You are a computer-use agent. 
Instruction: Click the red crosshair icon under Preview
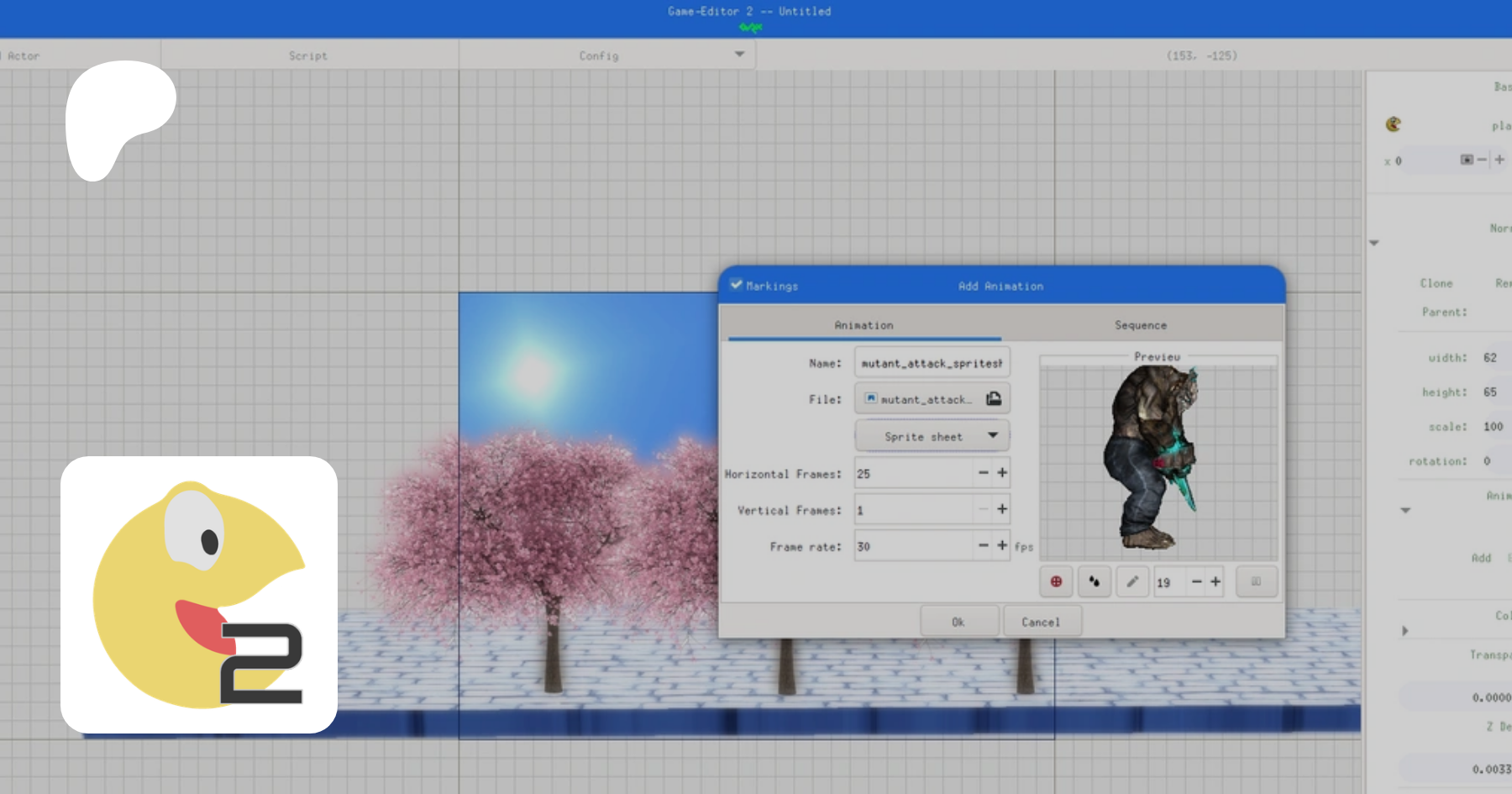1056,581
